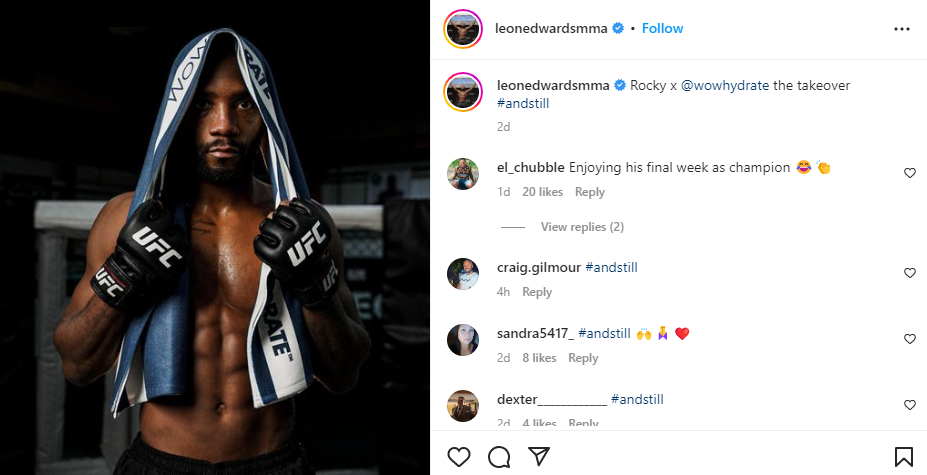Reply to craig.gilmour's comment

tap(537, 292)
